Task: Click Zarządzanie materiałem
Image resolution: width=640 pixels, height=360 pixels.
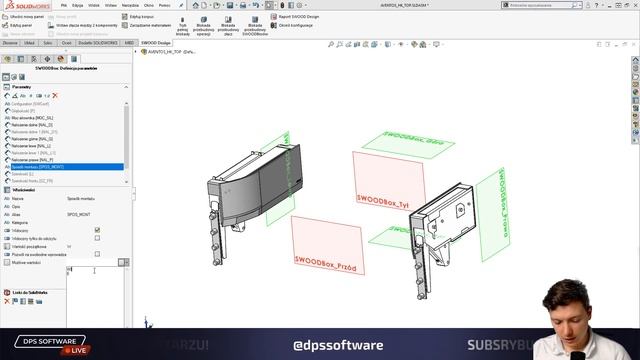Action: tap(147, 25)
